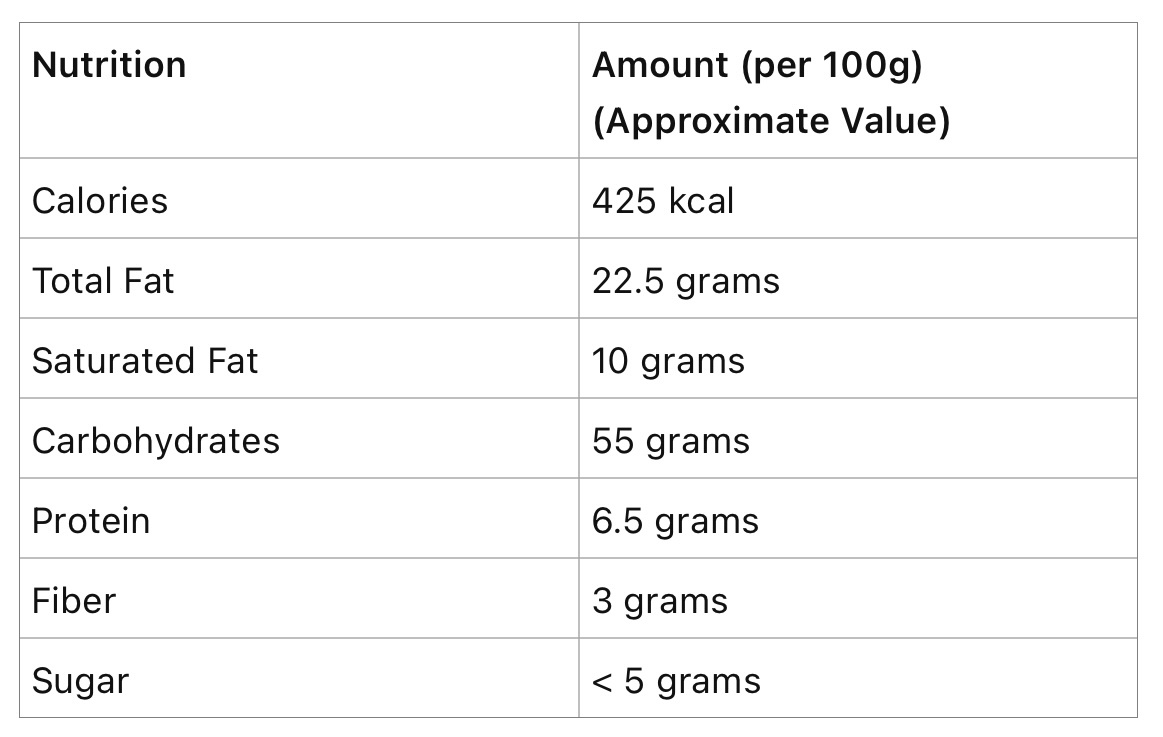This screenshot has height=737, width=1163.
Task: Select the Calories row label
Action: pos(100,200)
